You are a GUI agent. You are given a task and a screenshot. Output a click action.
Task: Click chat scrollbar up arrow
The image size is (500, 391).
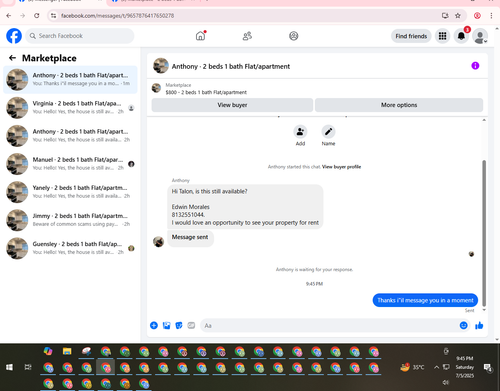tap(484, 120)
